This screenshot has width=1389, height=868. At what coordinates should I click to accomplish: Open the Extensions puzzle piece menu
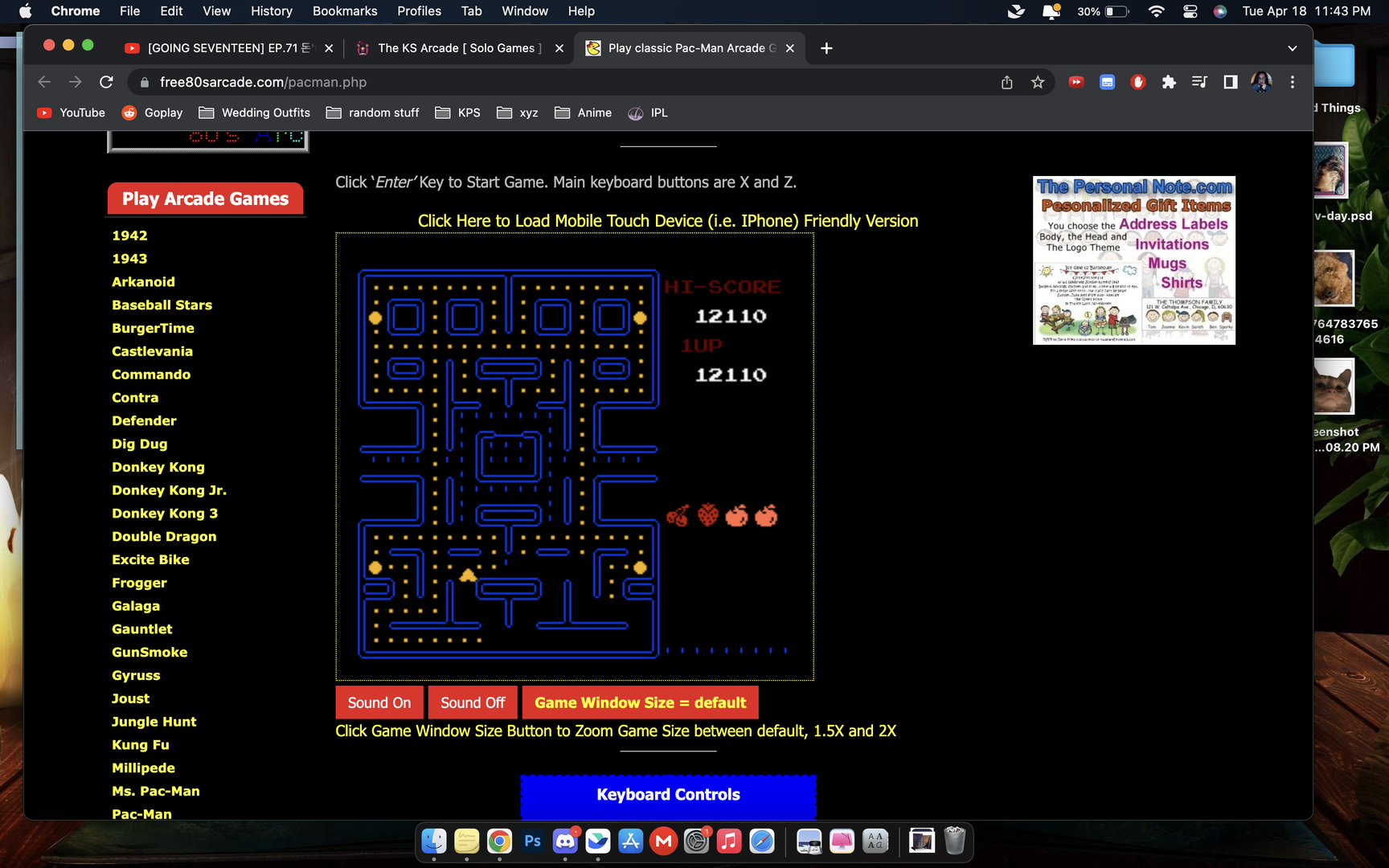[x=1169, y=82]
